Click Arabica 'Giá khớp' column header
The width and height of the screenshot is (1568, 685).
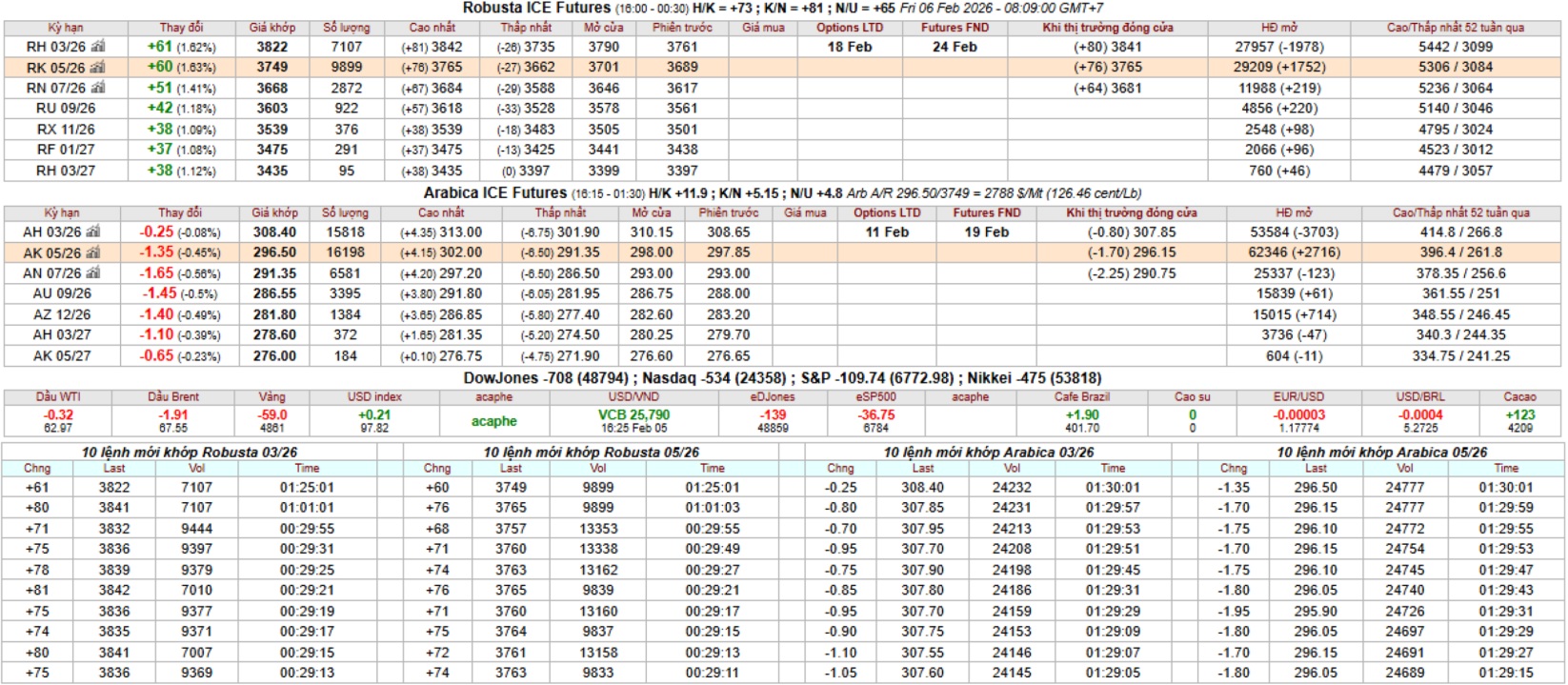(274, 212)
